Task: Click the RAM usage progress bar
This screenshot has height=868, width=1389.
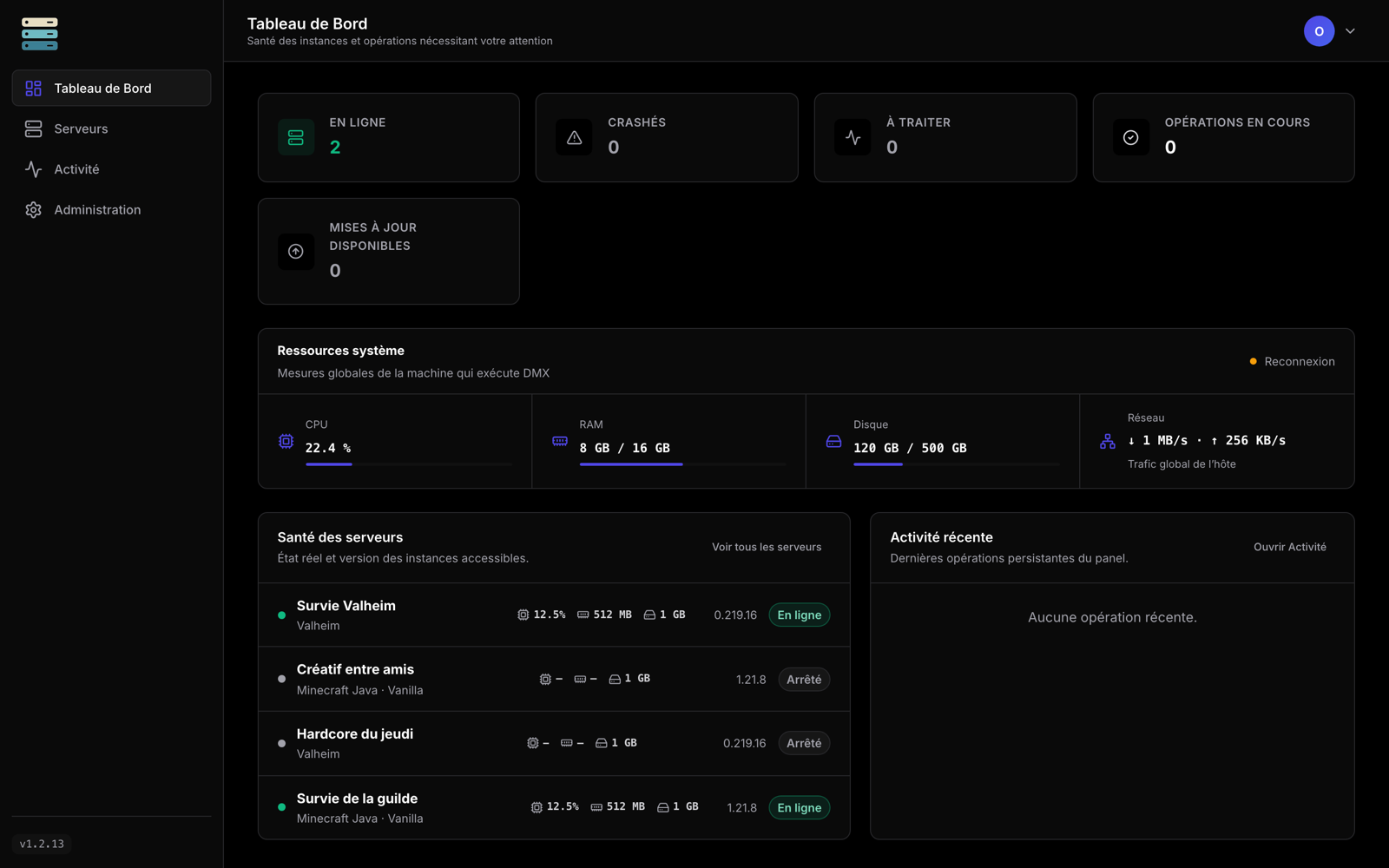Action: 682,464
